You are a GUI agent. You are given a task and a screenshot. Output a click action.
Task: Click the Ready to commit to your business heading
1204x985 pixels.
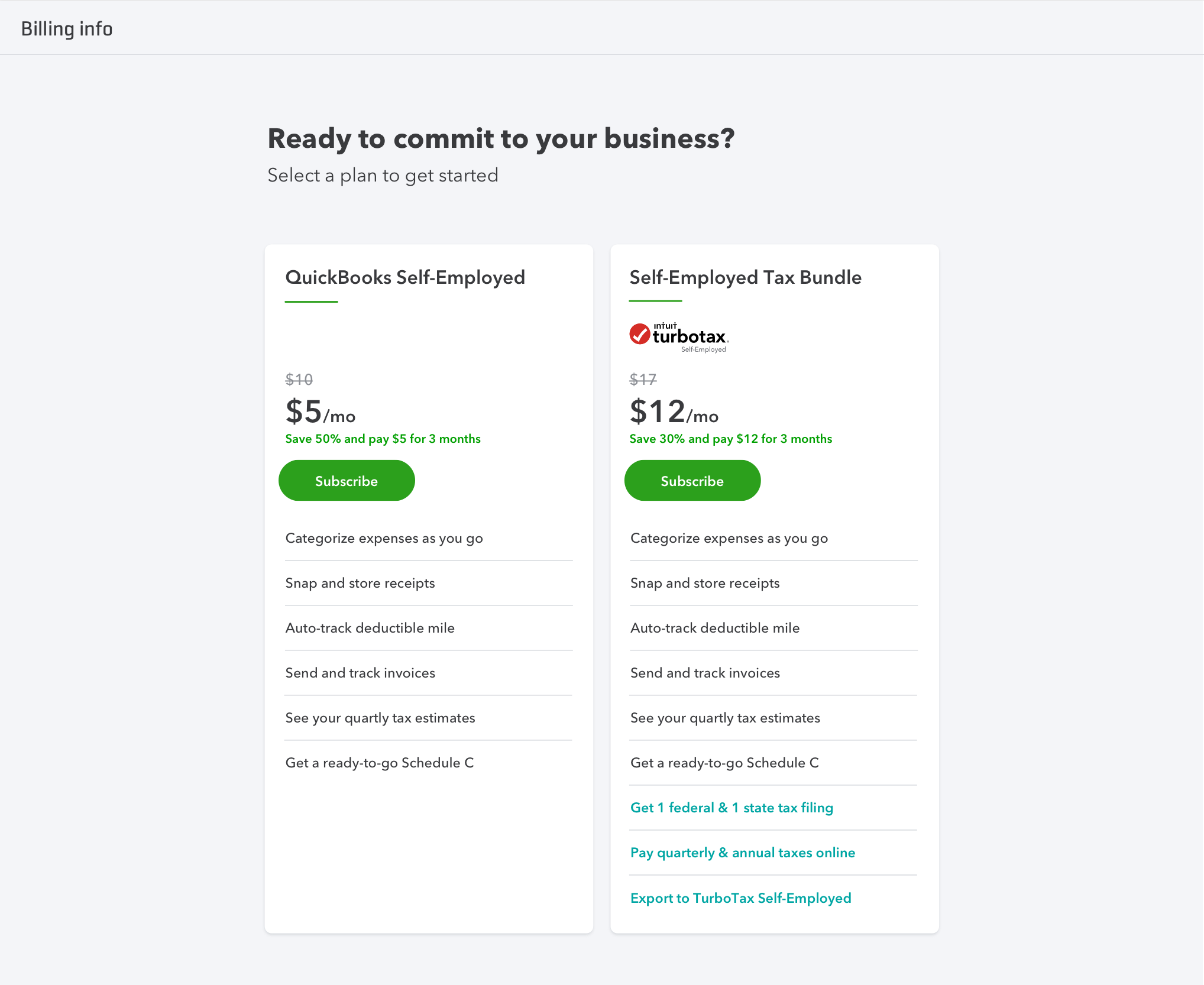(x=501, y=139)
